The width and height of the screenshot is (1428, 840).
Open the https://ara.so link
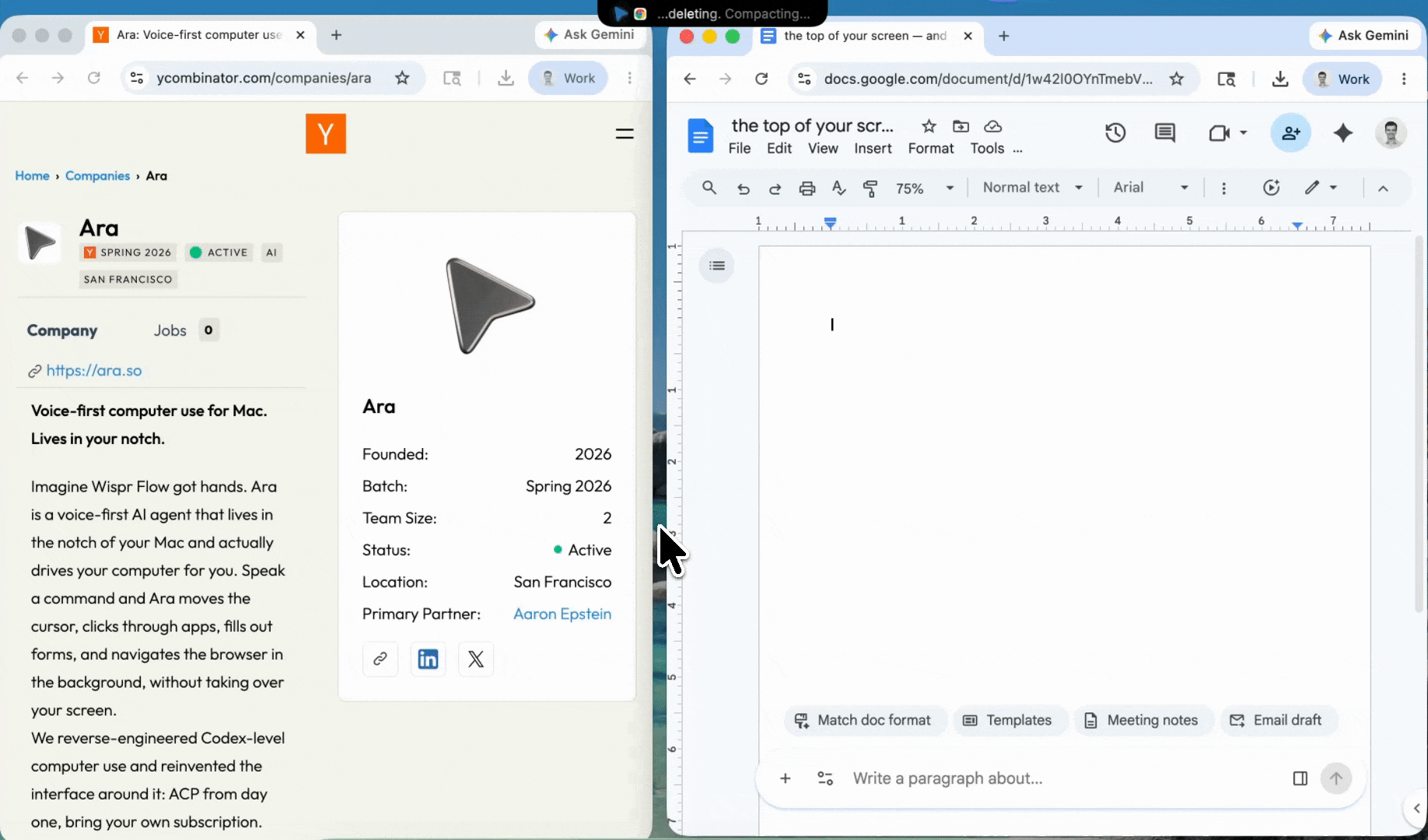tap(94, 371)
